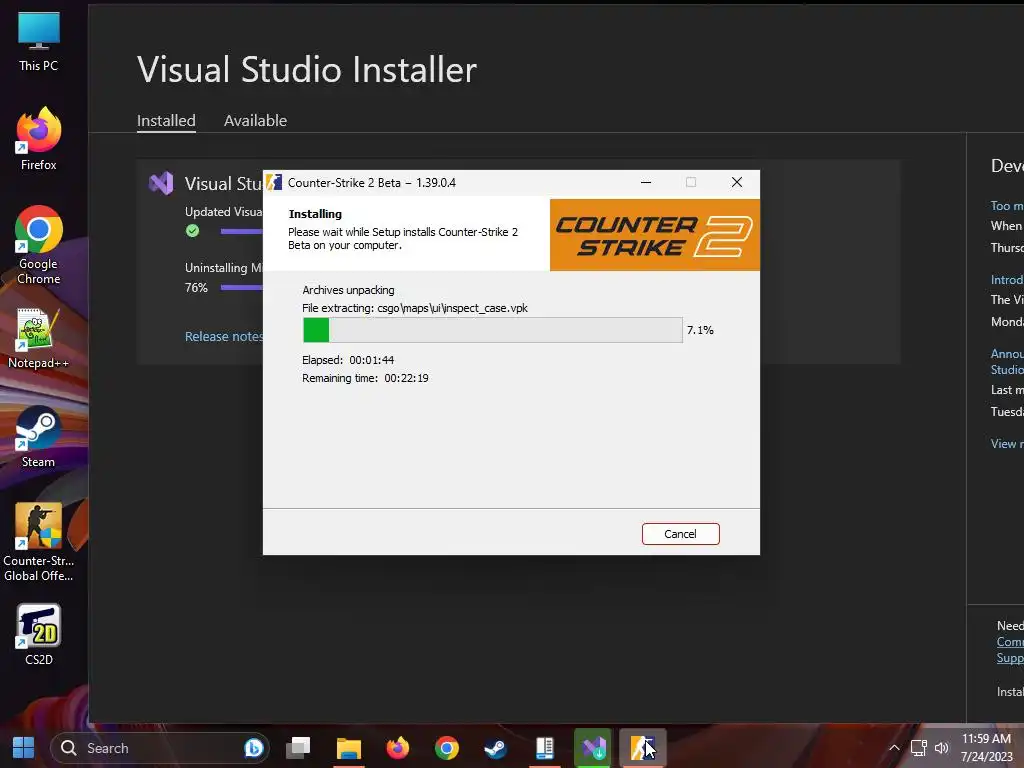The height and width of the screenshot is (768, 1024).
Task: Select the Google Chrome desktop shortcut
Action: coord(39,246)
